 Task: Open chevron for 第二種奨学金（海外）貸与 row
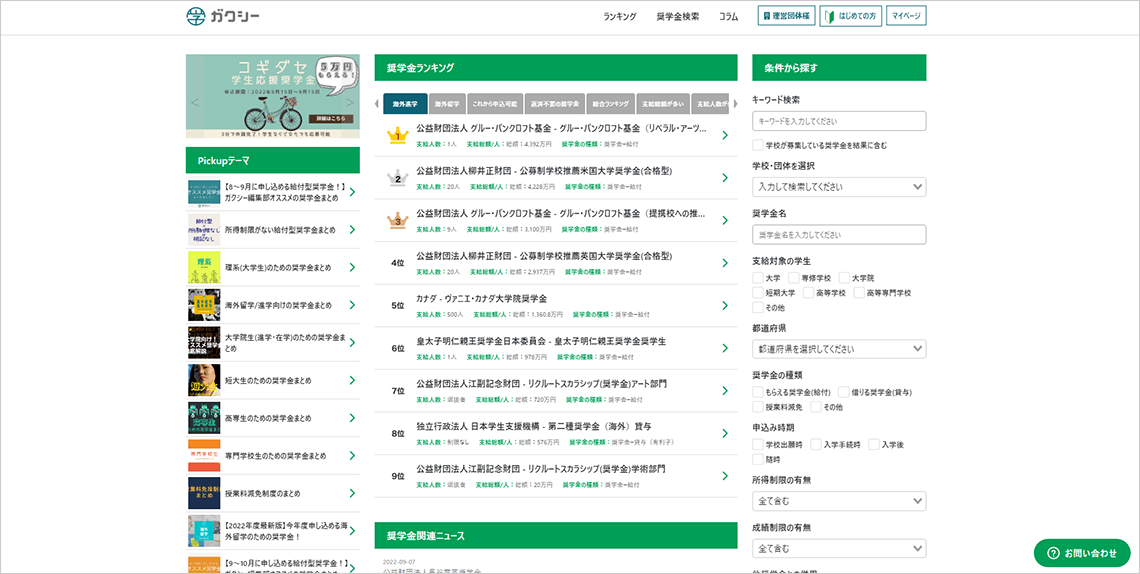click(x=725, y=434)
